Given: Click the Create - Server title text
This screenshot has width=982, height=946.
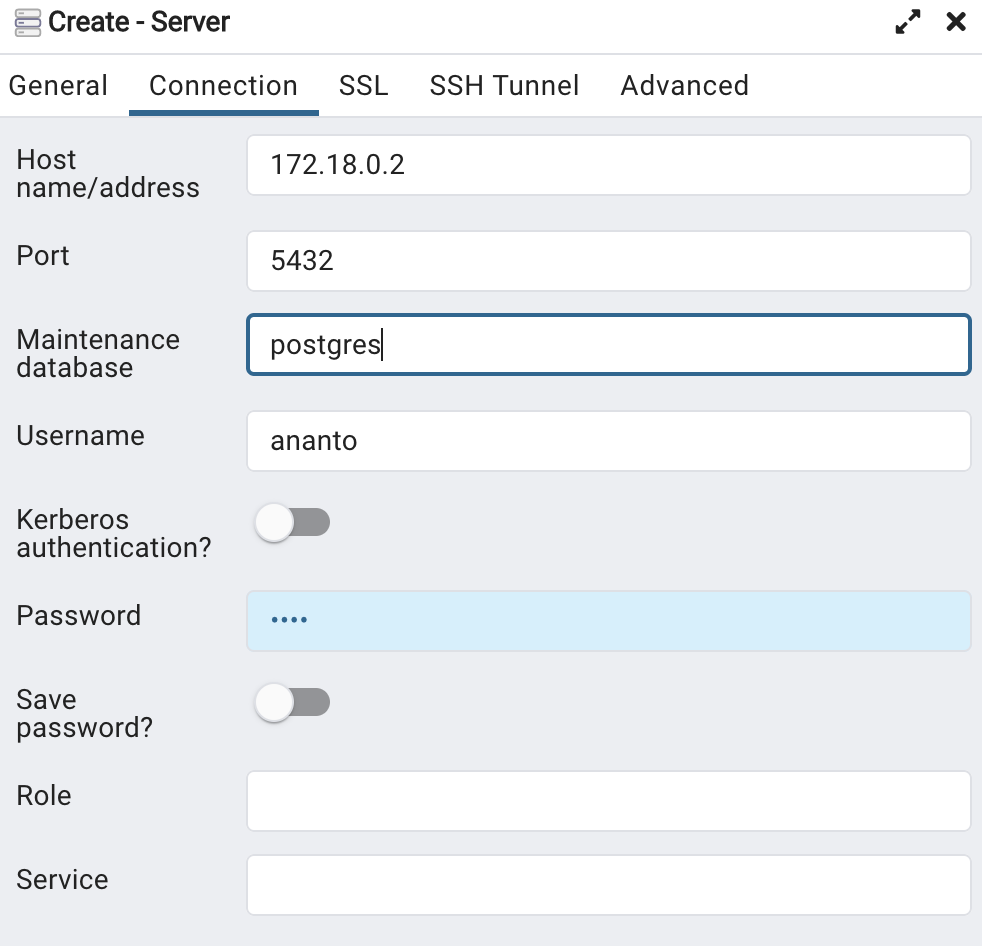Looking at the screenshot, I should pyautogui.click(x=139, y=22).
